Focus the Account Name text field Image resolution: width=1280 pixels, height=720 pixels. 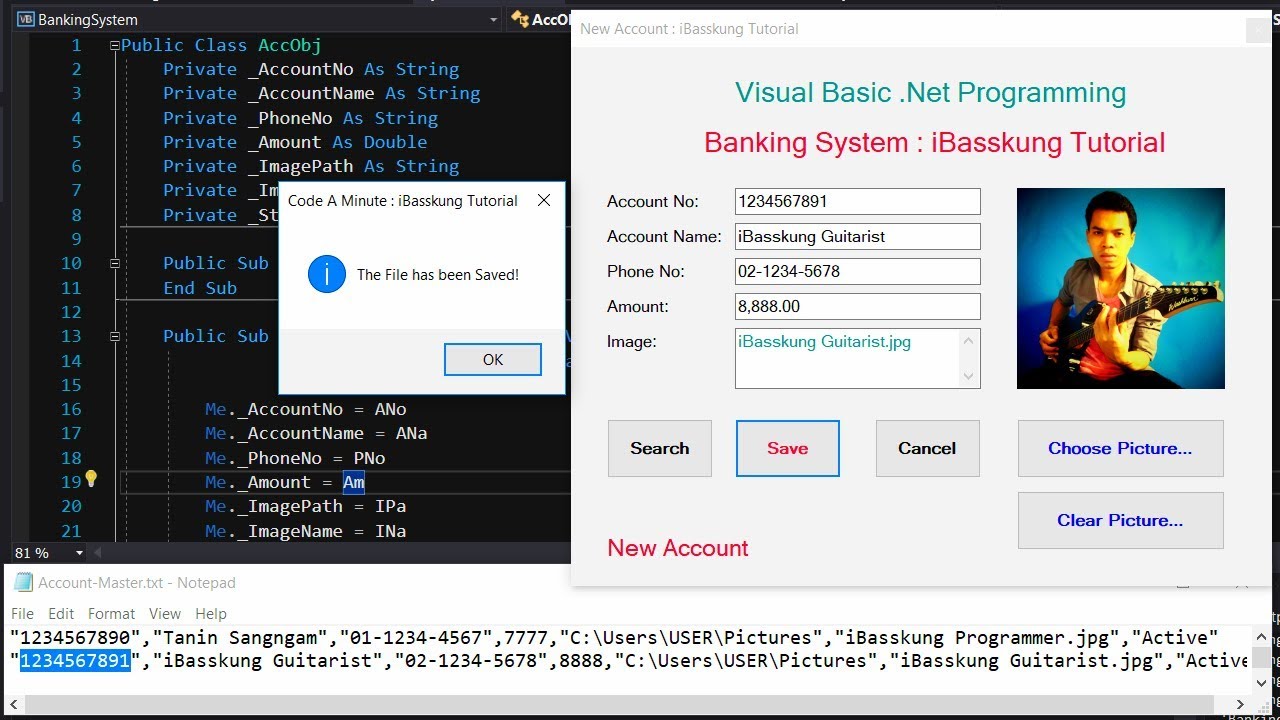[x=857, y=236]
